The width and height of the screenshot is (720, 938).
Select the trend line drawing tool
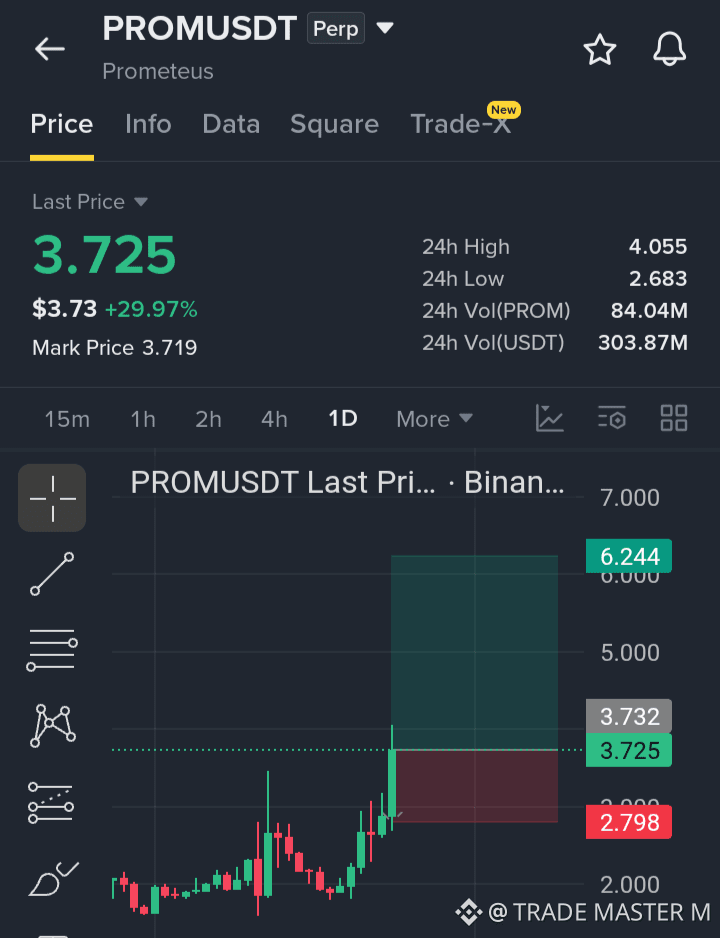coord(52,574)
